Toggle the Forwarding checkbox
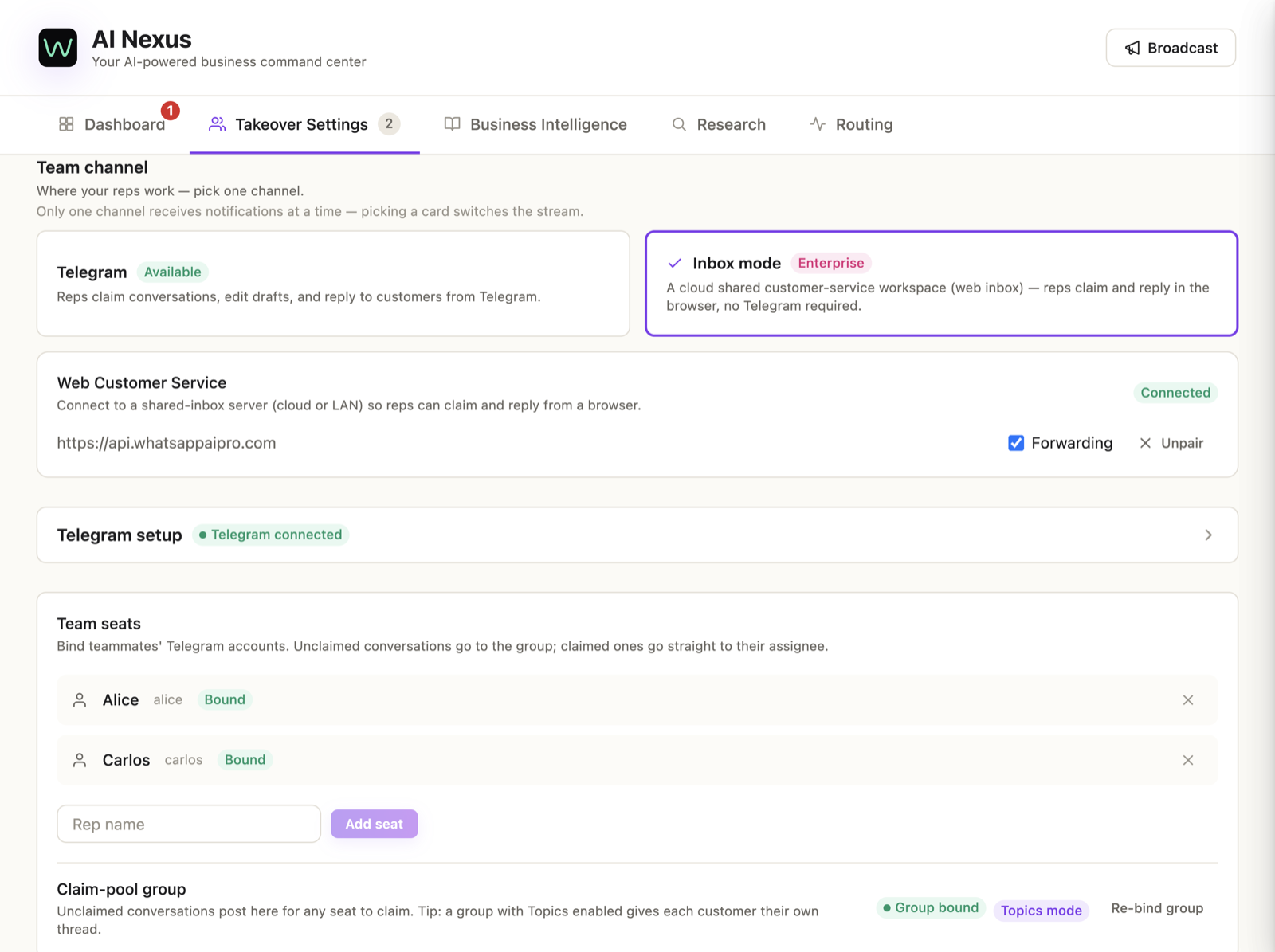 [x=1016, y=443]
